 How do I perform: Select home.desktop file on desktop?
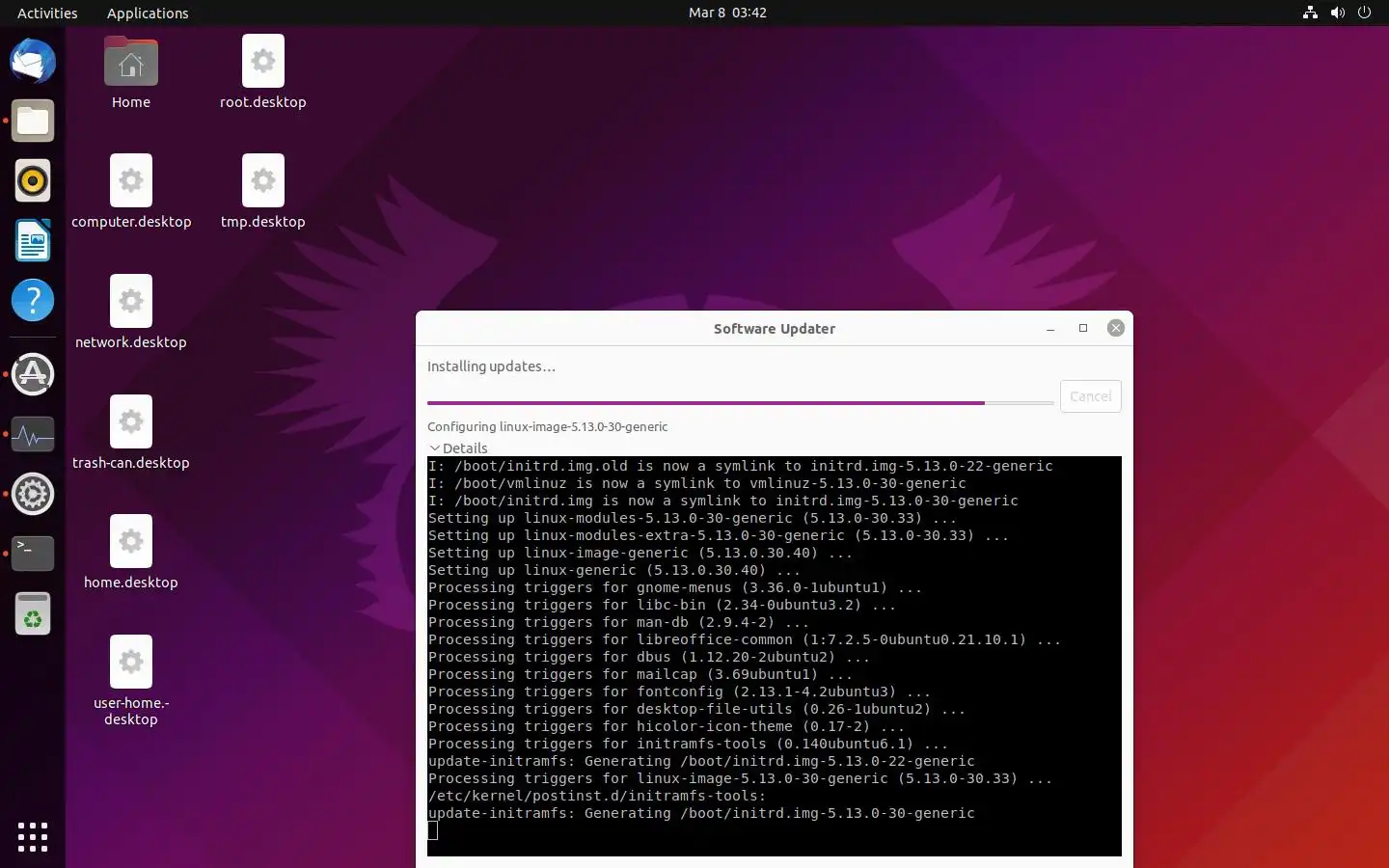[x=131, y=553]
